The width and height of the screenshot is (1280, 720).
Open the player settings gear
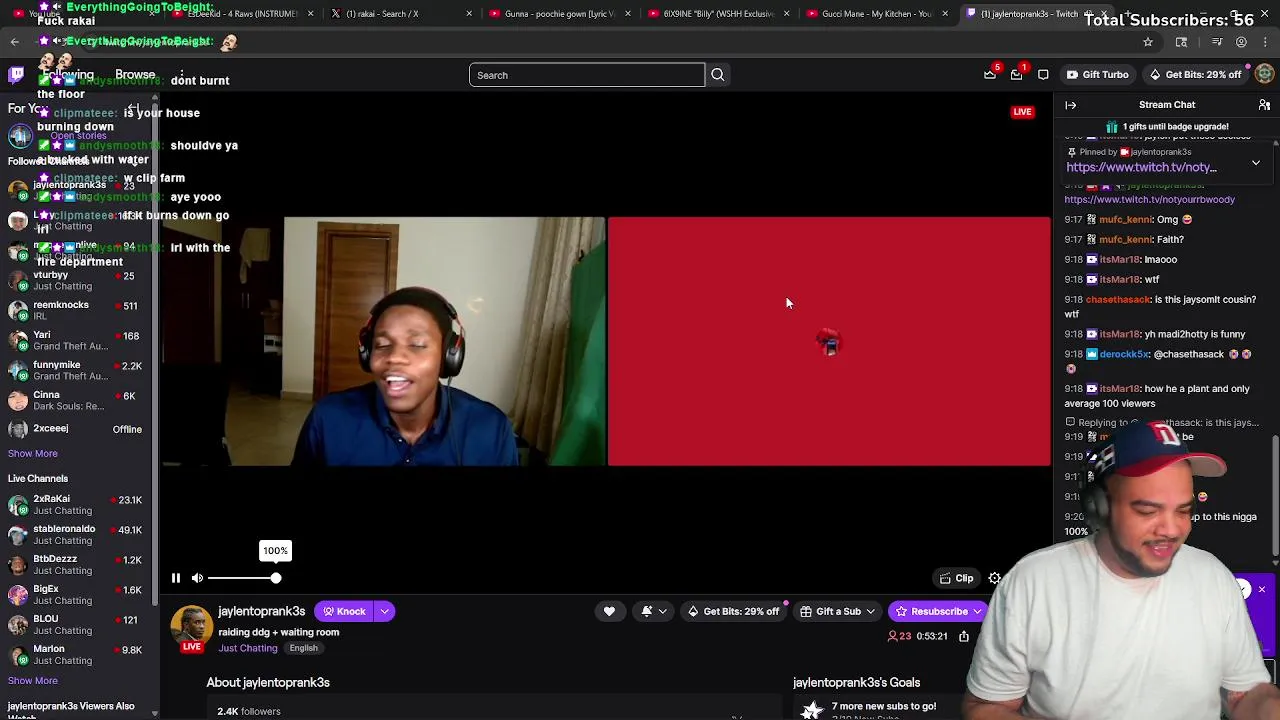click(995, 578)
